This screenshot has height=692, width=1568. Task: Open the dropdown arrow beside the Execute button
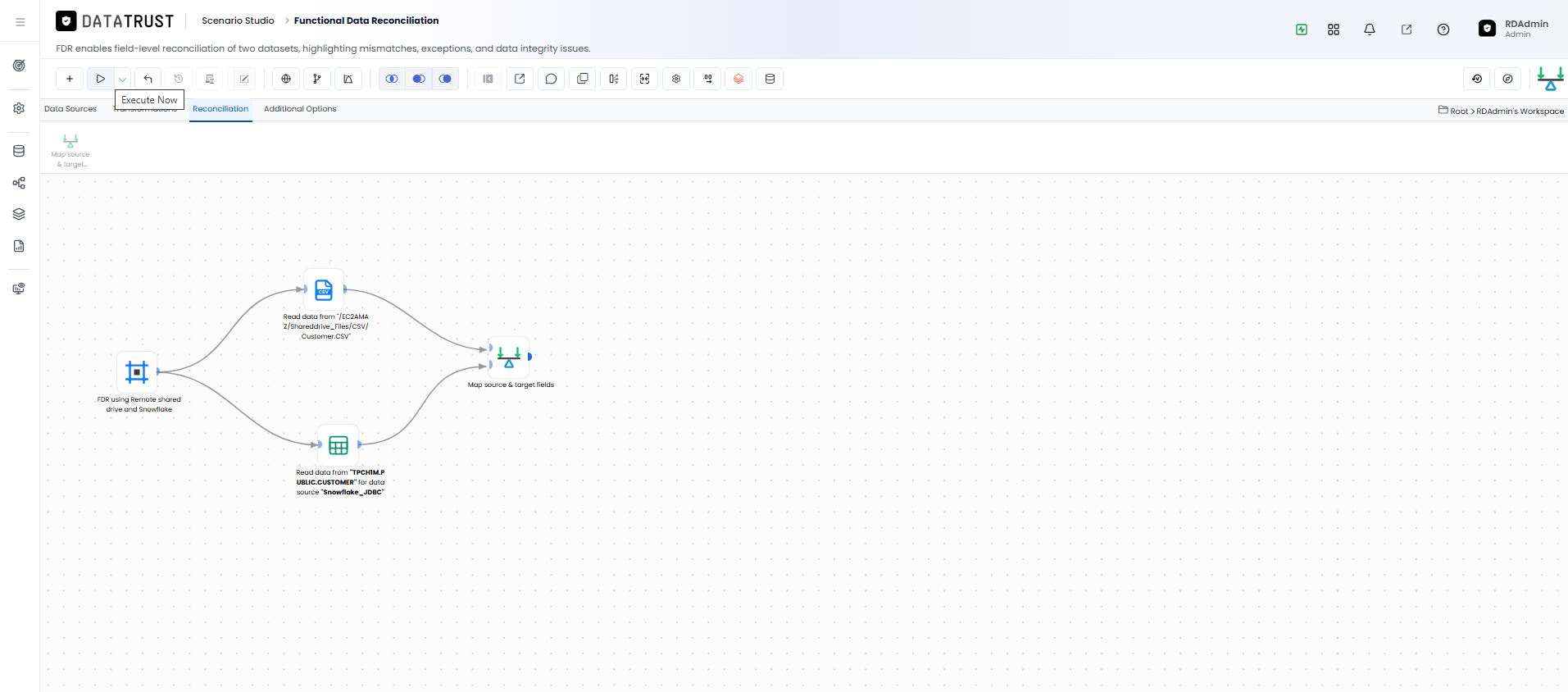(x=122, y=79)
